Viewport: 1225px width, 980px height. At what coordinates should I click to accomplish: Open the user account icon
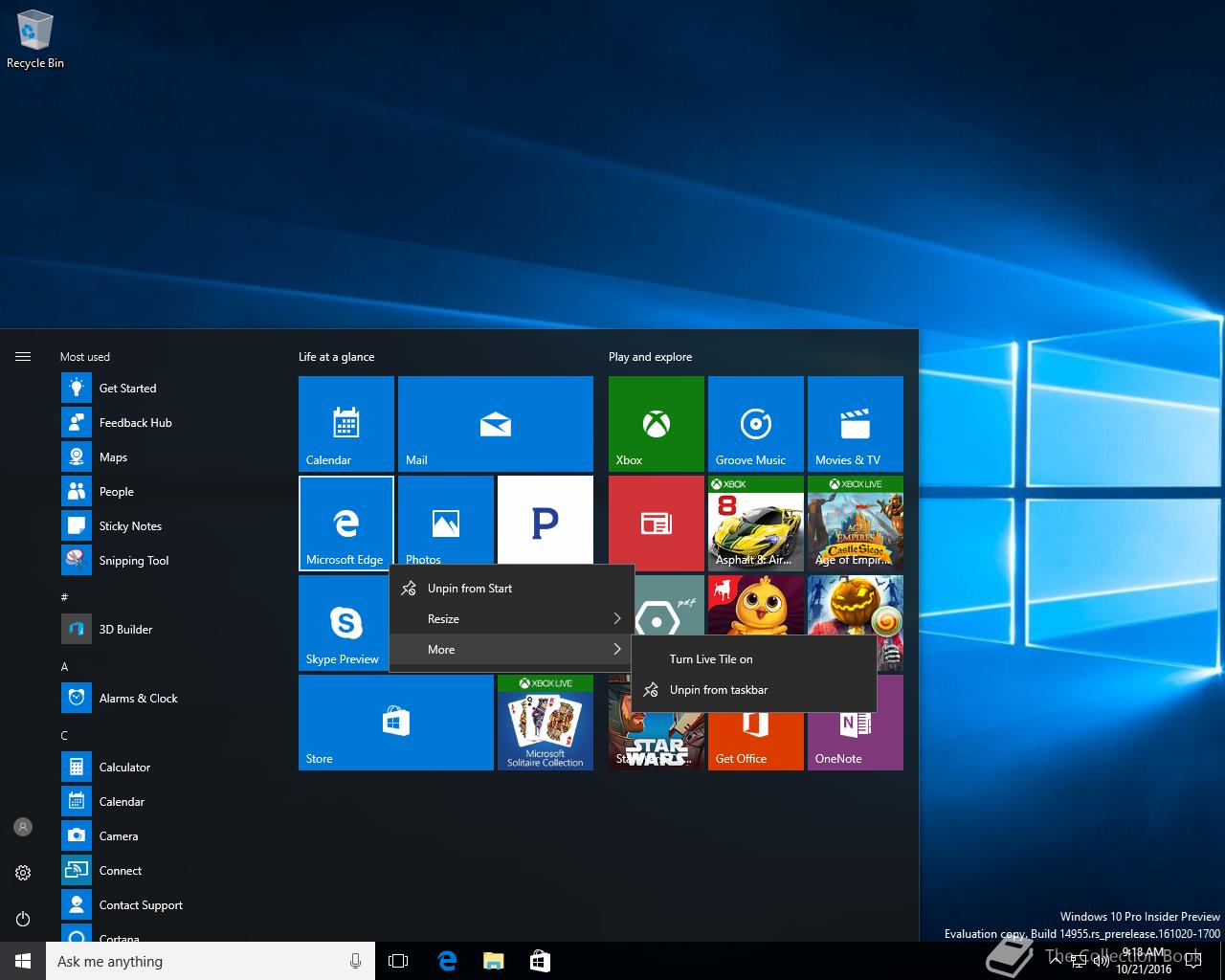23,827
